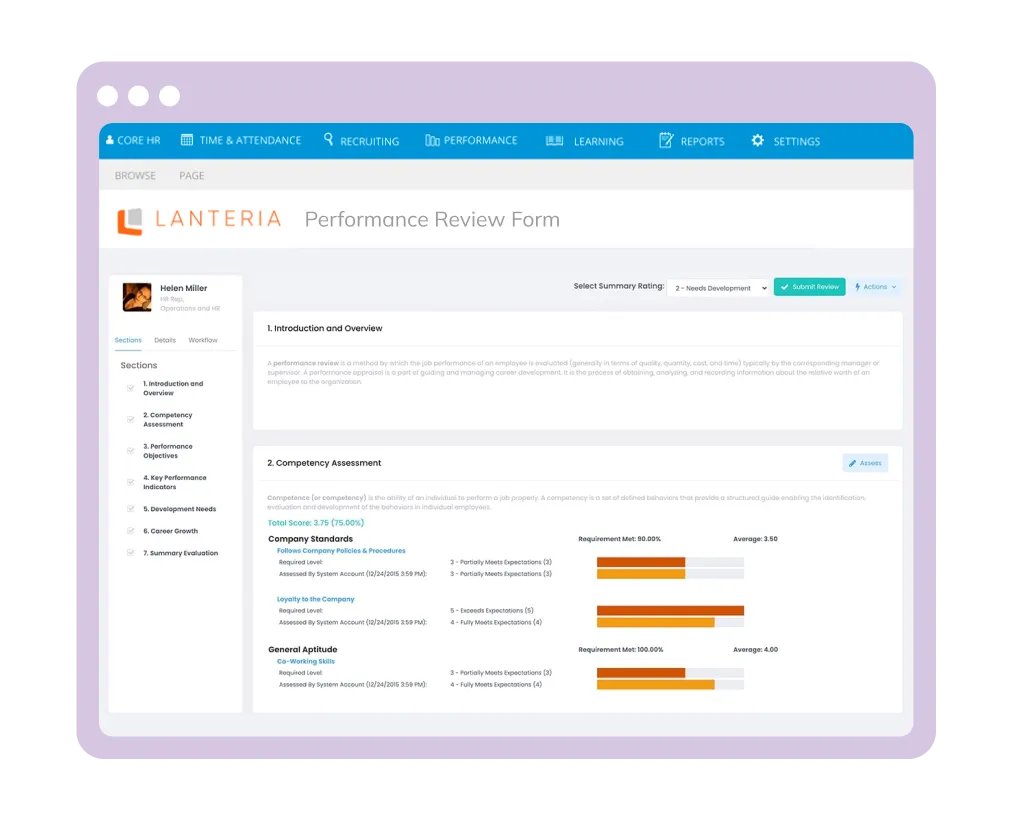Select the Reports clipboard icon

point(665,139)
